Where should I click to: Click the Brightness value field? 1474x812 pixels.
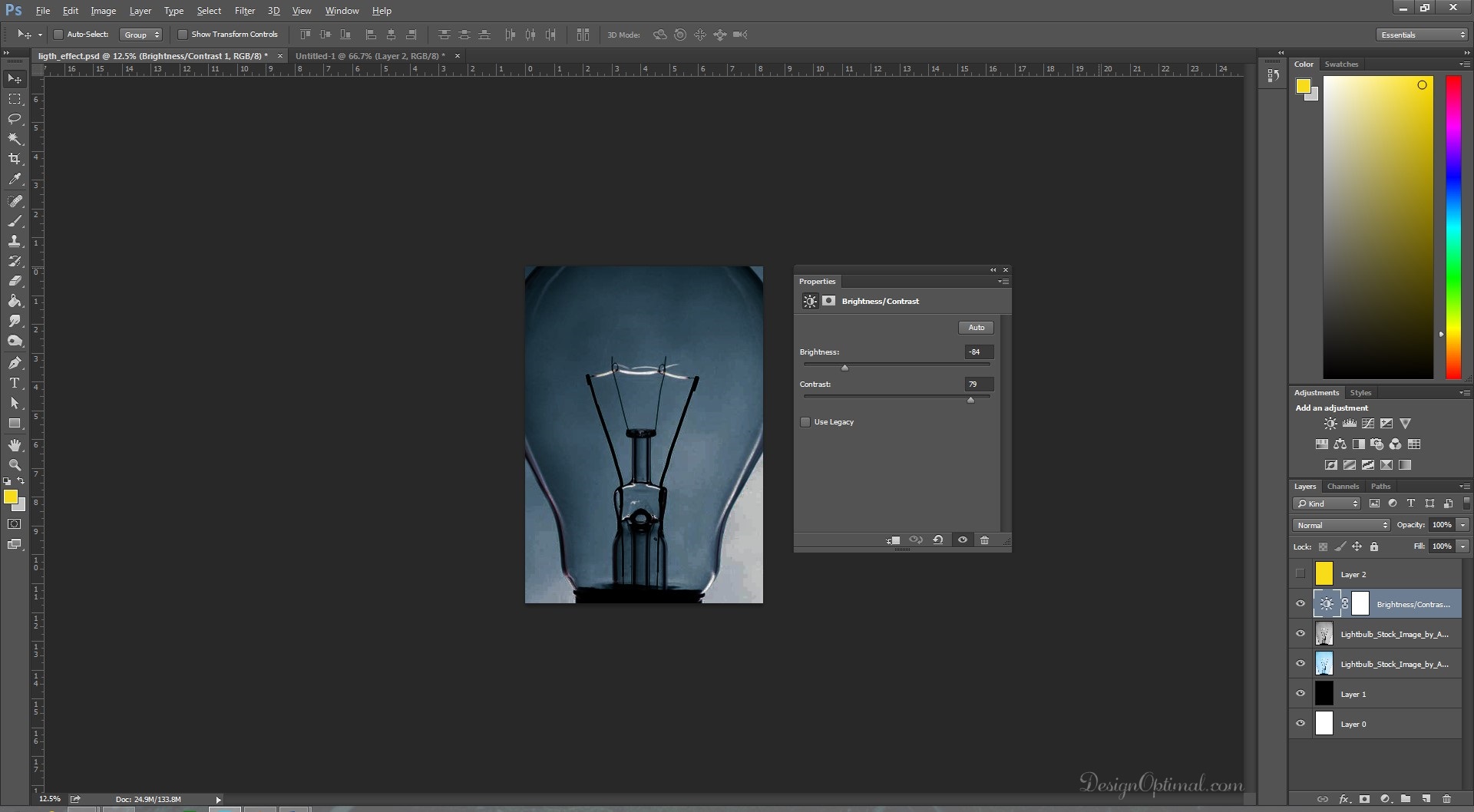click(979, 352)
